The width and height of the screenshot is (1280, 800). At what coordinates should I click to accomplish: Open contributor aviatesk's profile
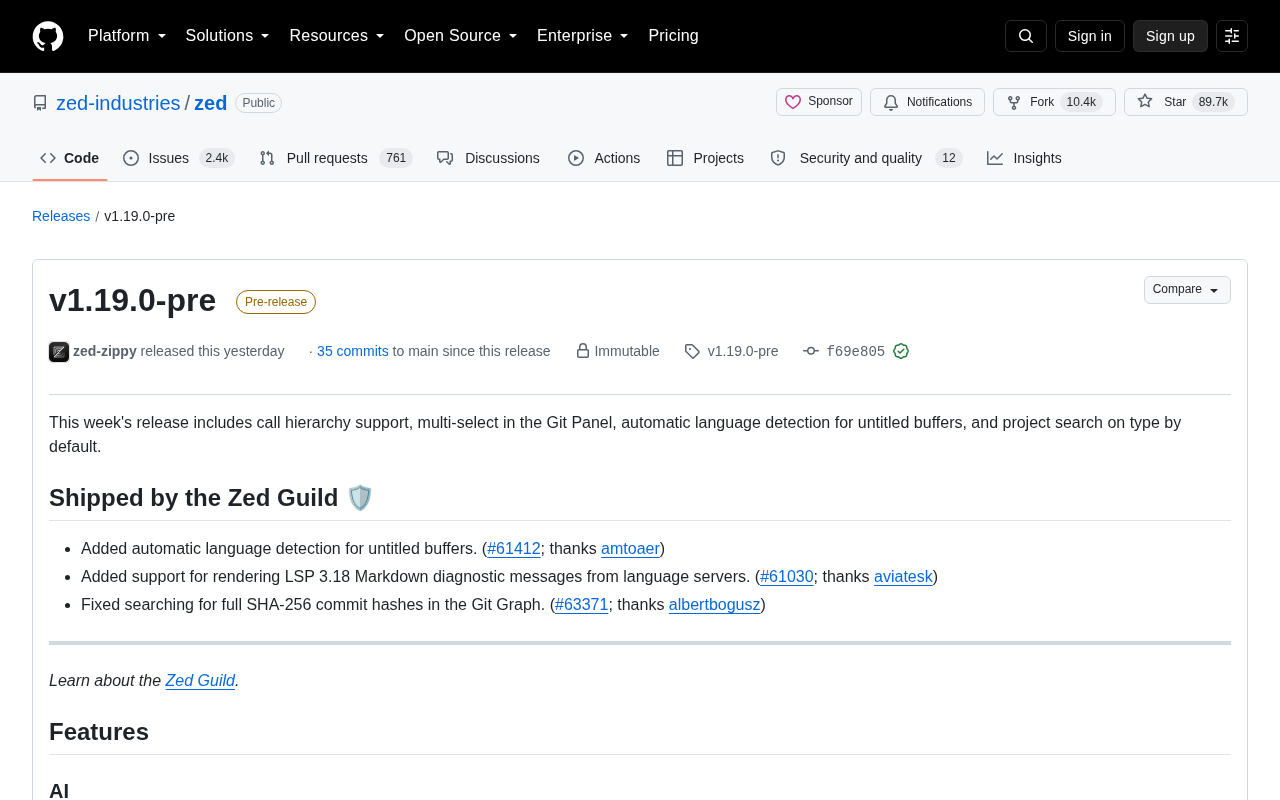click(903, 577)
